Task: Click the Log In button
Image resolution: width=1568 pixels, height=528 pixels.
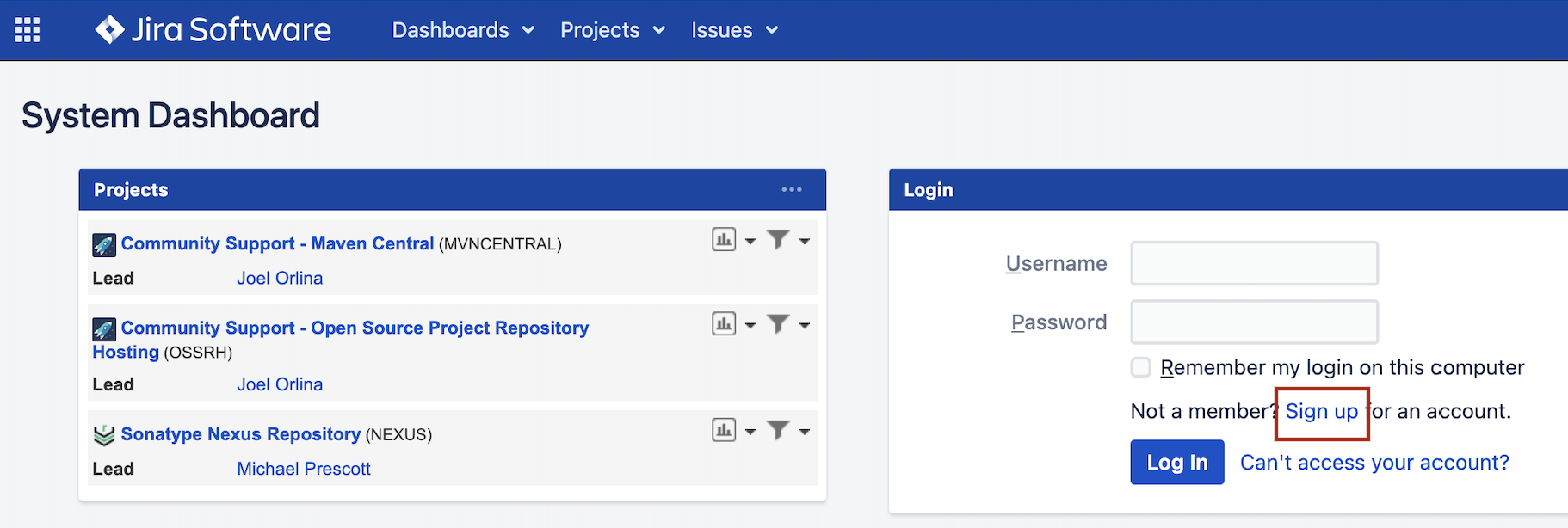Action: [1177, 462]
